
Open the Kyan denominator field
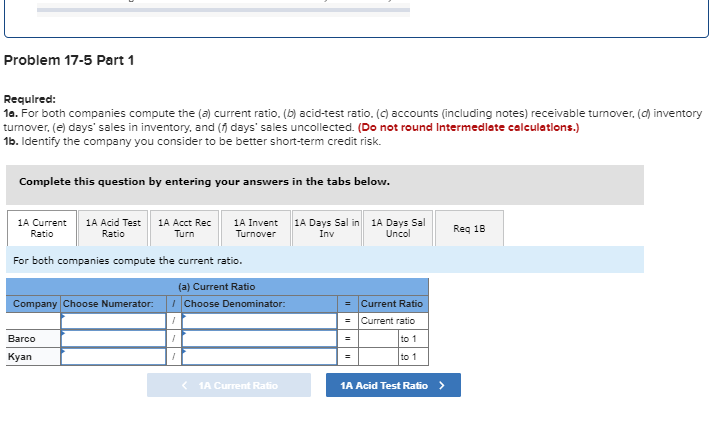pyautogui.click(x=259, y=356)
